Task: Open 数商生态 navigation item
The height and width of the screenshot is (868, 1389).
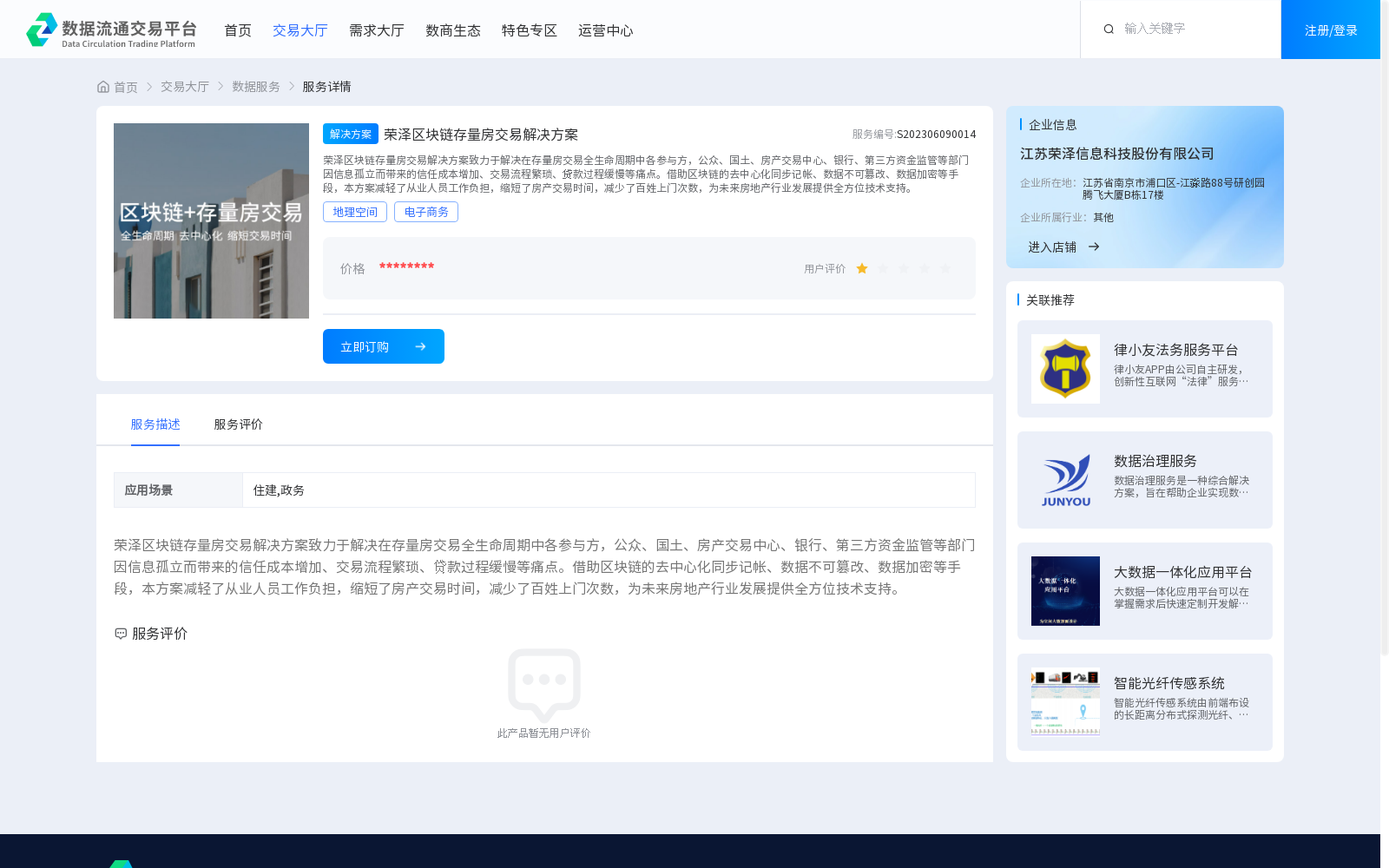Action: 453,30
